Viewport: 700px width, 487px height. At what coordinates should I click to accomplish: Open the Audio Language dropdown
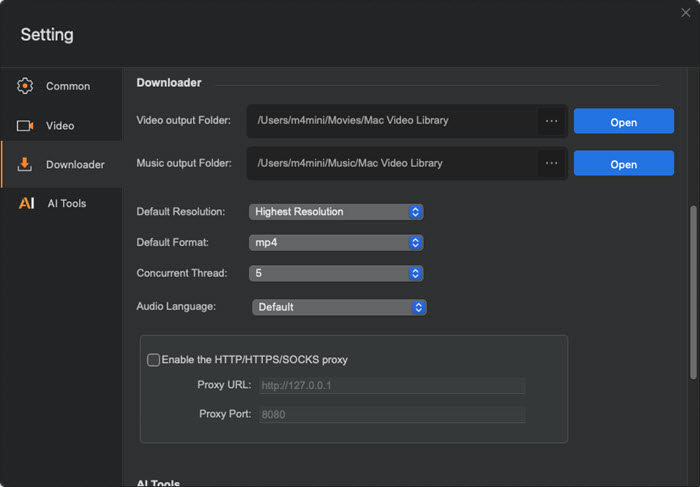[x=339, y=307]
